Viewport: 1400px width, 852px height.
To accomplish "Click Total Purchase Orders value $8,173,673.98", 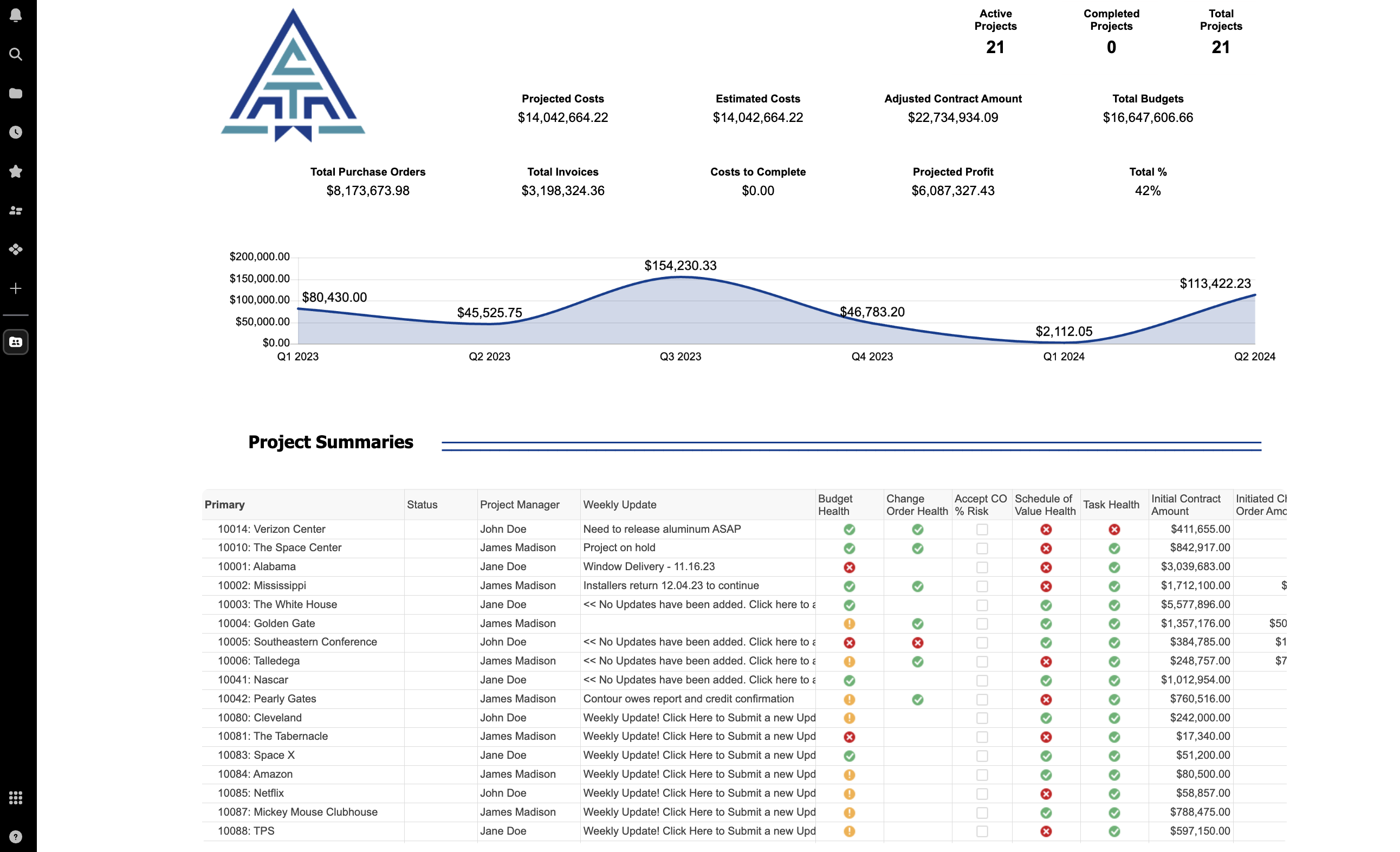I will 368,191.
